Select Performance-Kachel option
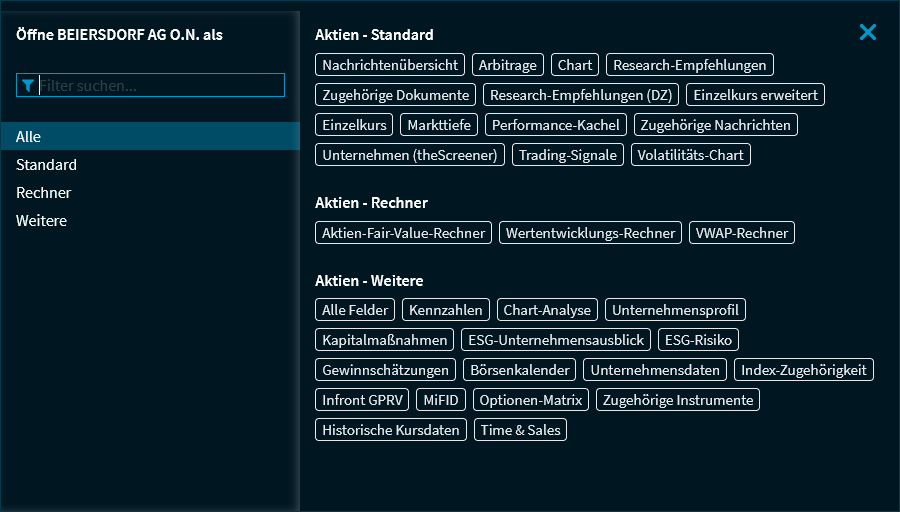This screenshot has width=900, height=512. (x=557, y=125)
